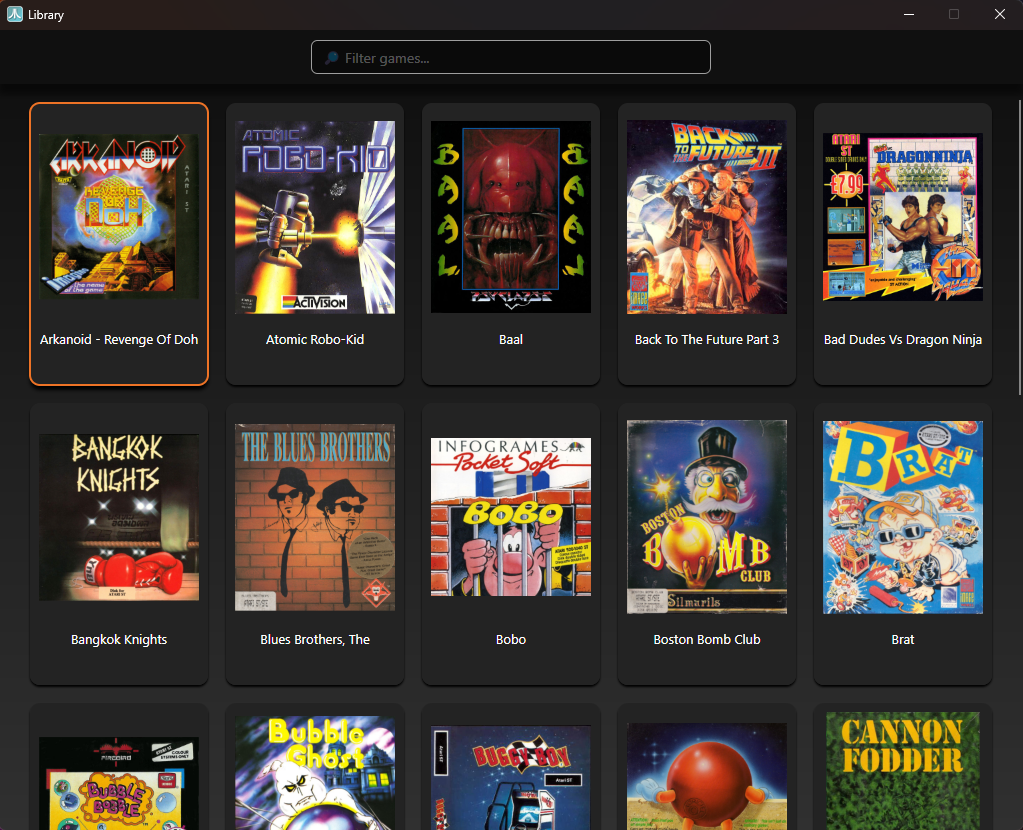
Task: Click the magnifier icon in filter box
Action: [331, 58]
